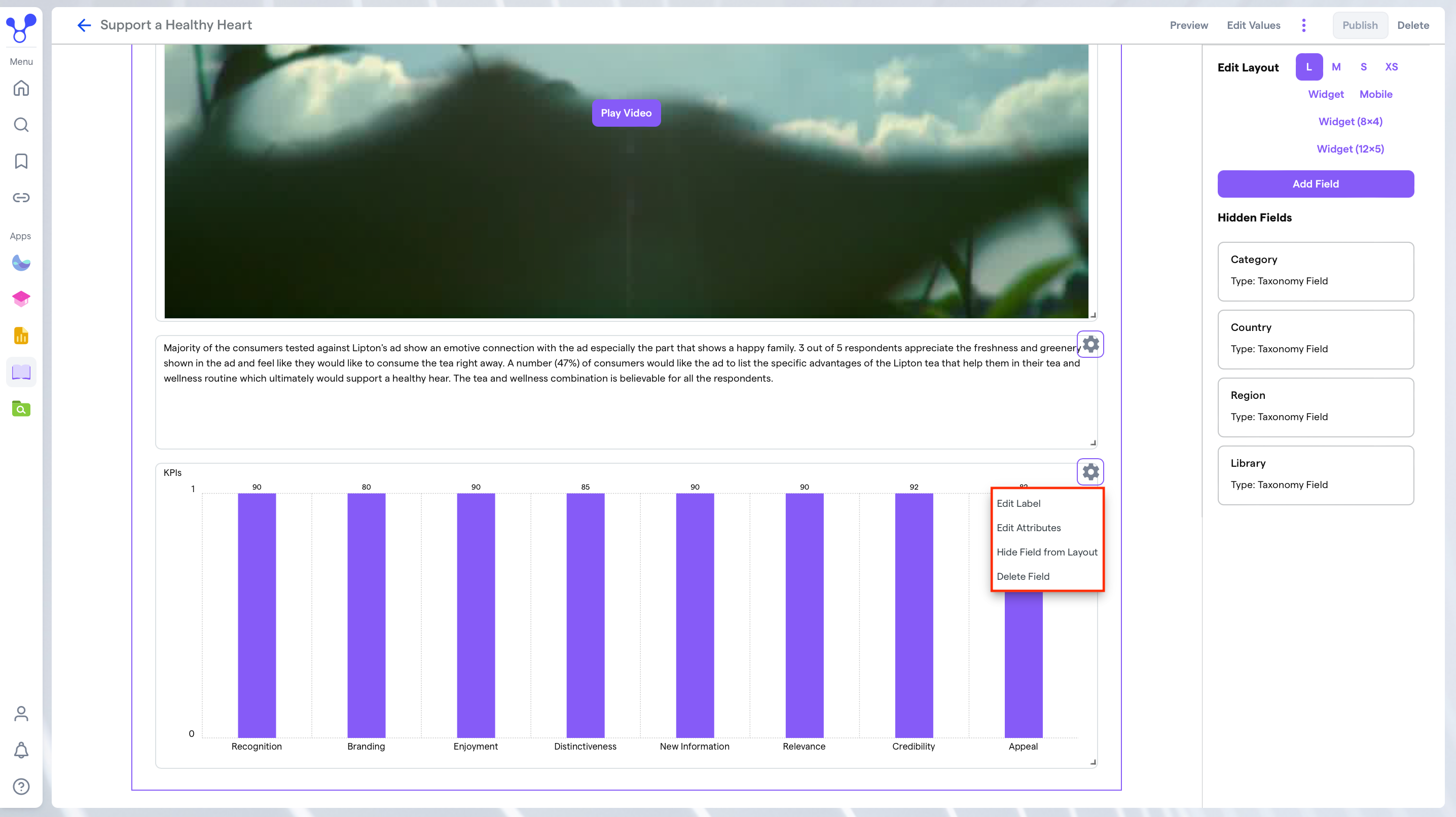
Task: Select the Mobile layout option
Action: point(1376,94)
